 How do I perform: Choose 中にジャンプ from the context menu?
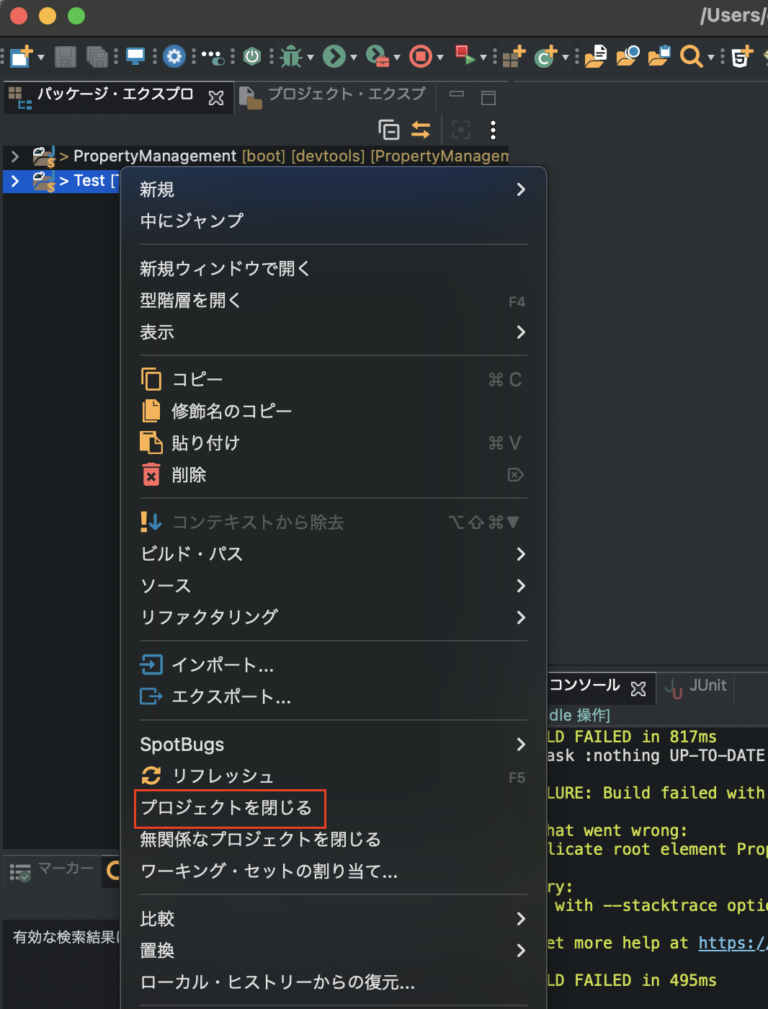click(x=333, y=221)
